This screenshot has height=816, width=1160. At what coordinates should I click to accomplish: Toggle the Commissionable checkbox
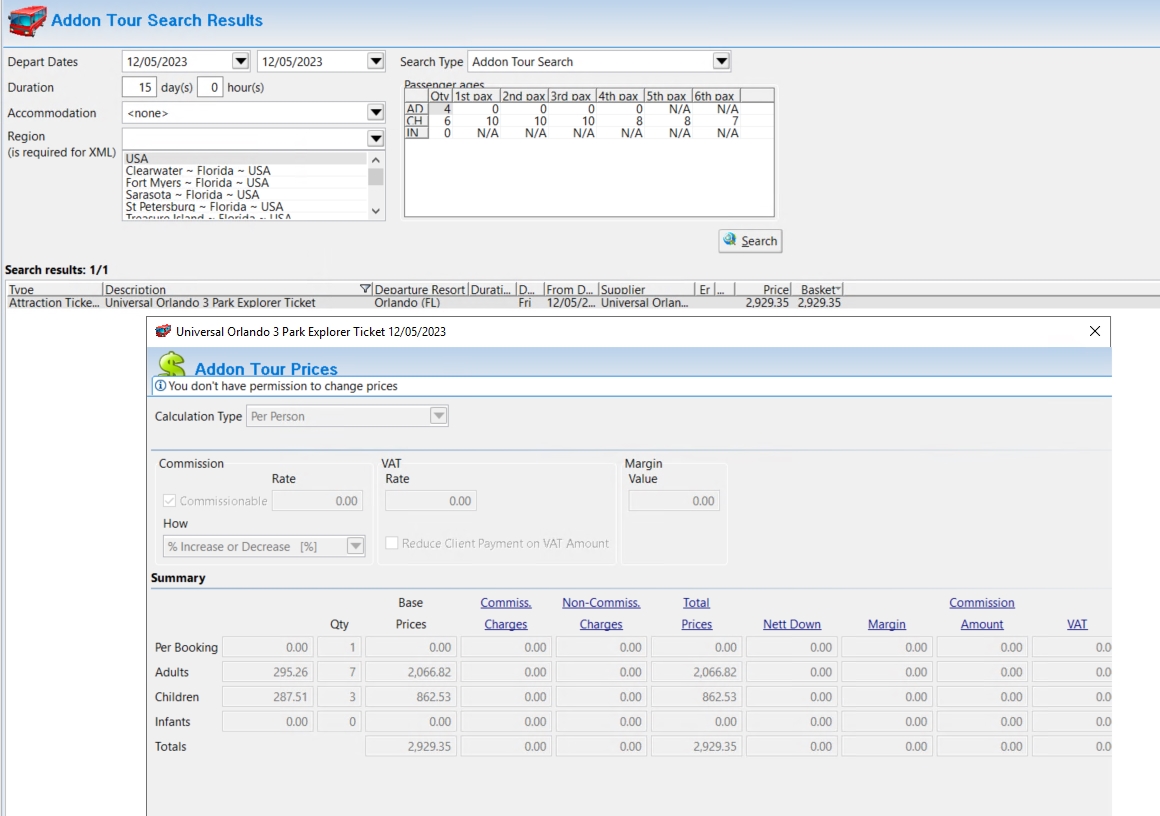point(169,501)
